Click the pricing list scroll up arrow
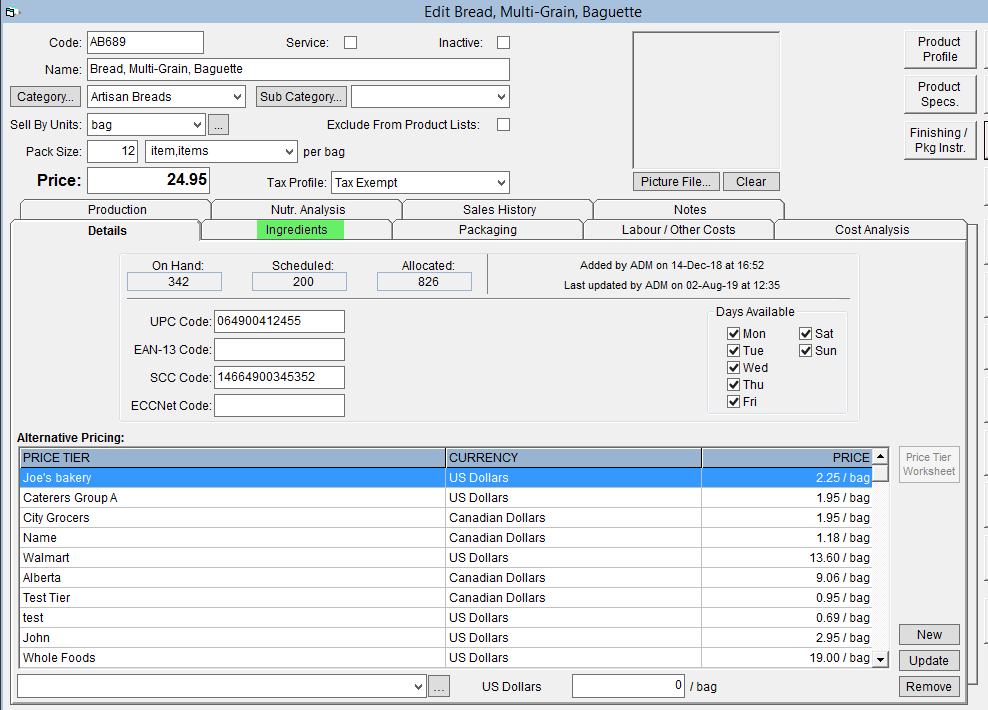 (881, 457)
